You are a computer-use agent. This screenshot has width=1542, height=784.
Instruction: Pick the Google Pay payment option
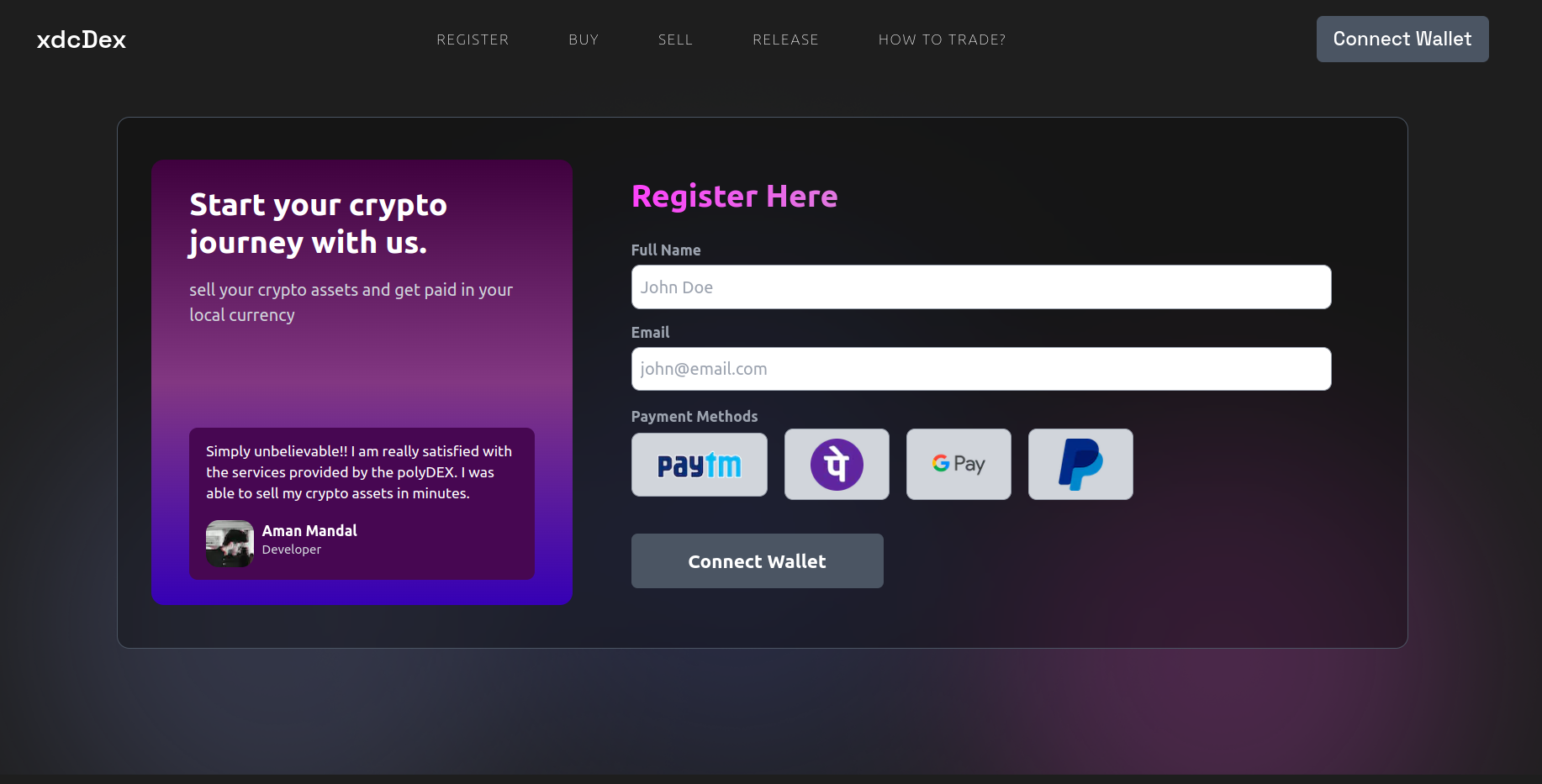coord(958,465)
